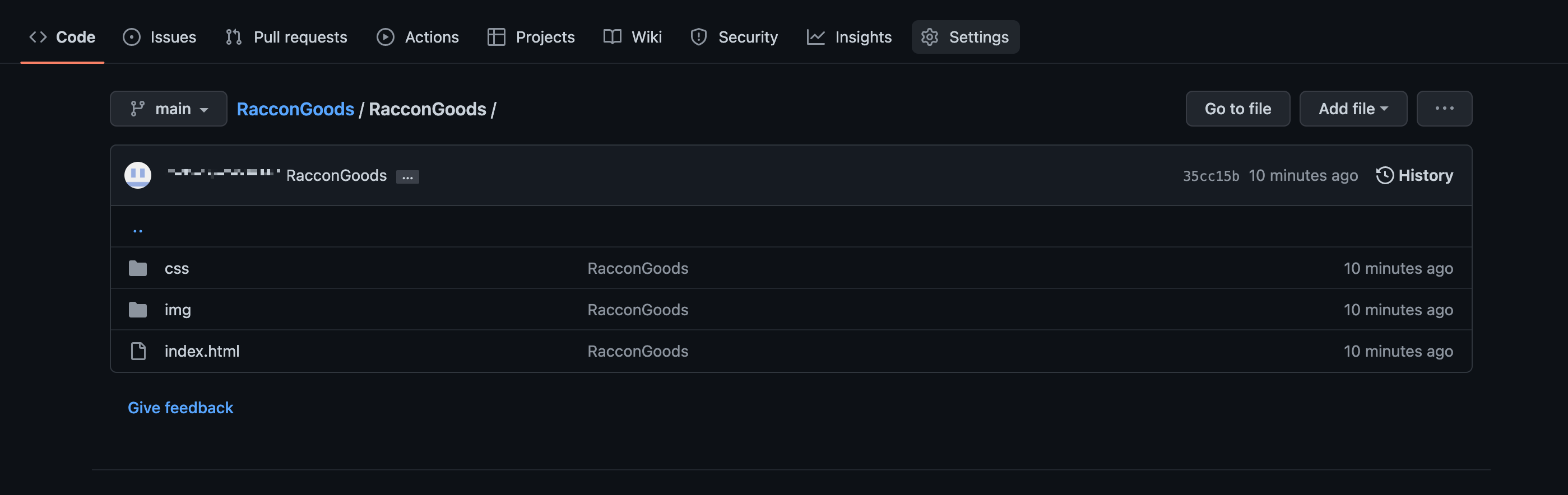Open the Actions tab
This screenshot has height=495, width=1568.
point(417,37)
